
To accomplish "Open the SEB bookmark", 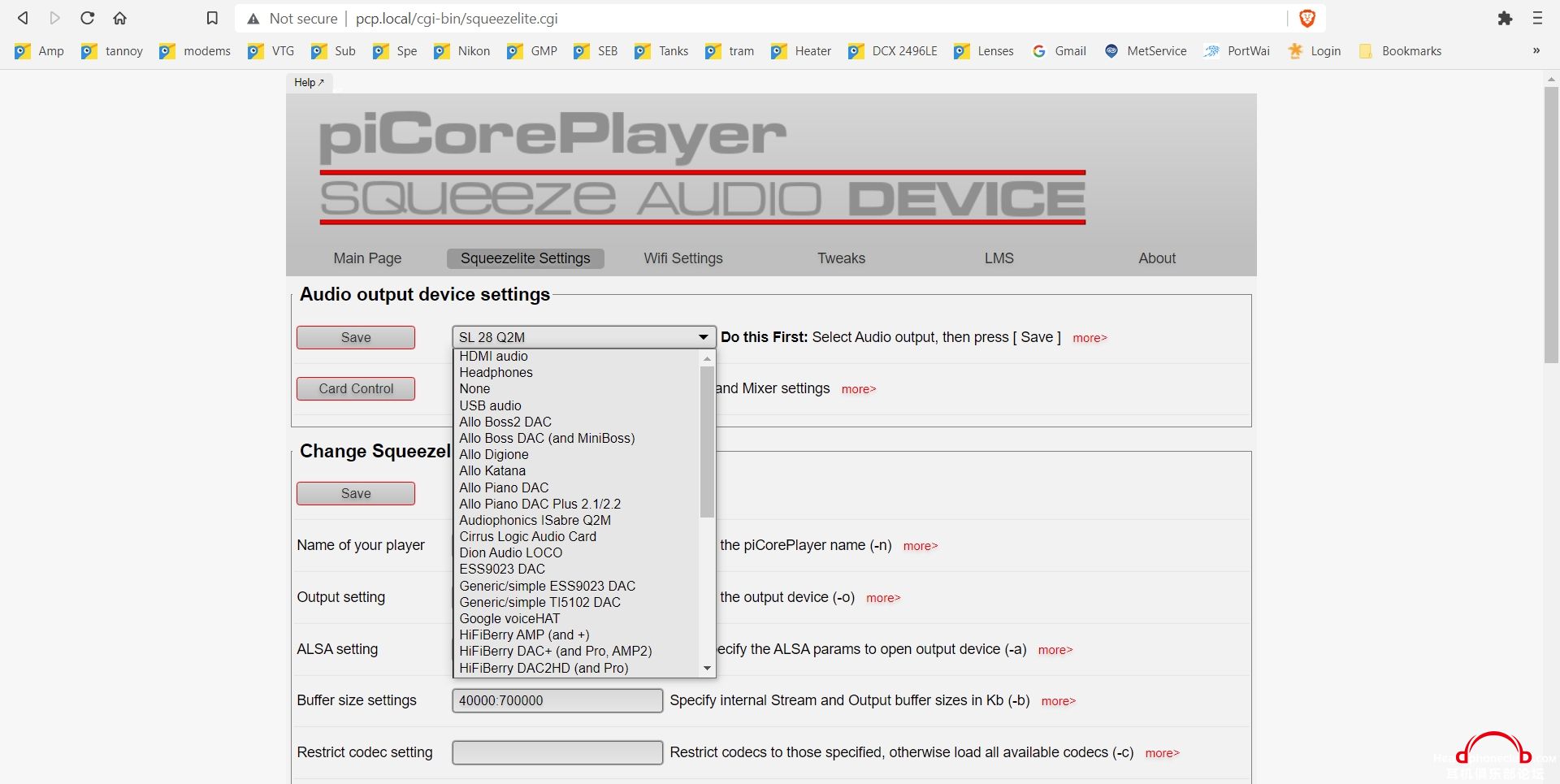I will tap(596, 51).
